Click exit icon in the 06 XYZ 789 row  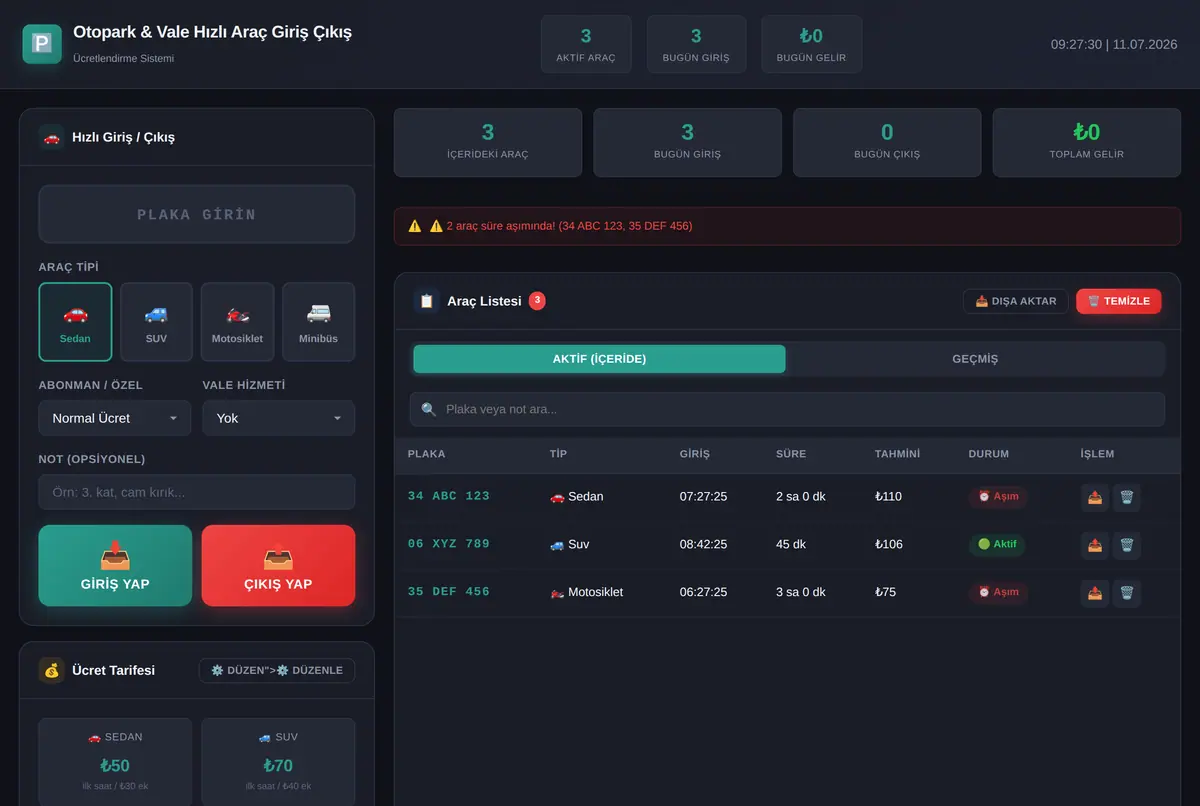click(x=1095, y=545)
